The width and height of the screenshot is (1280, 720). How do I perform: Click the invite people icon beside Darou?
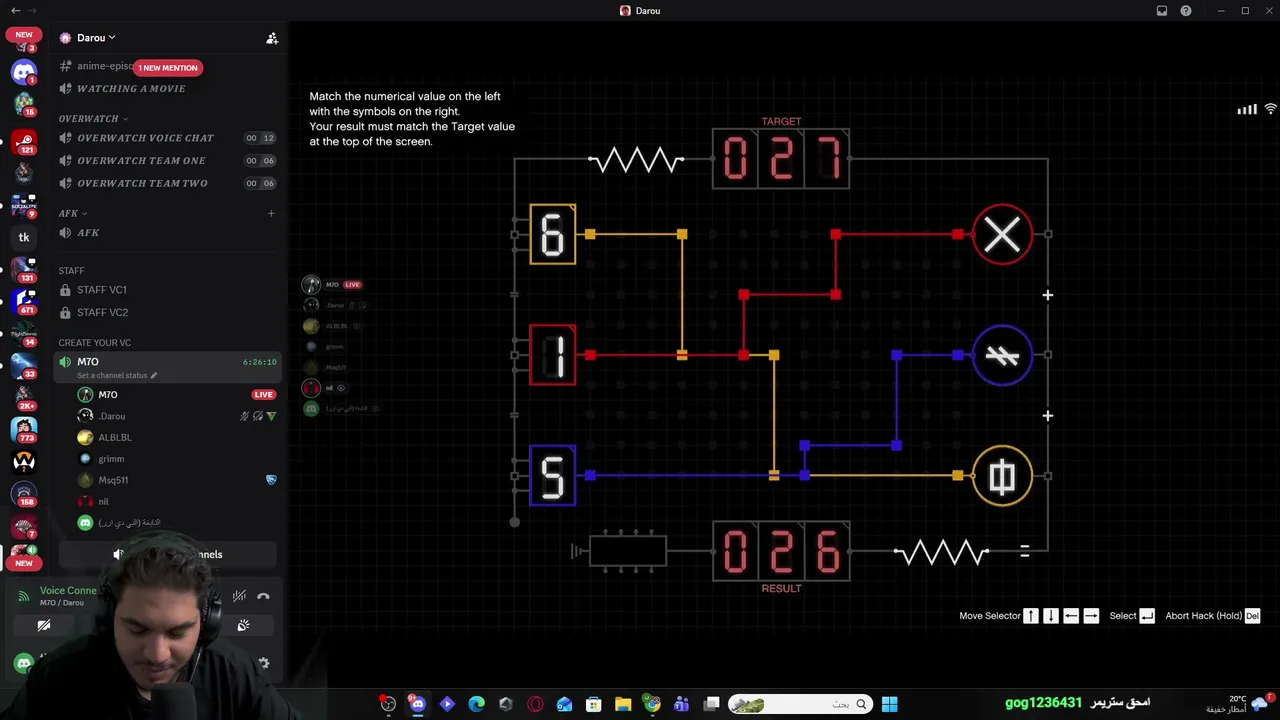[x=271, y=38]
